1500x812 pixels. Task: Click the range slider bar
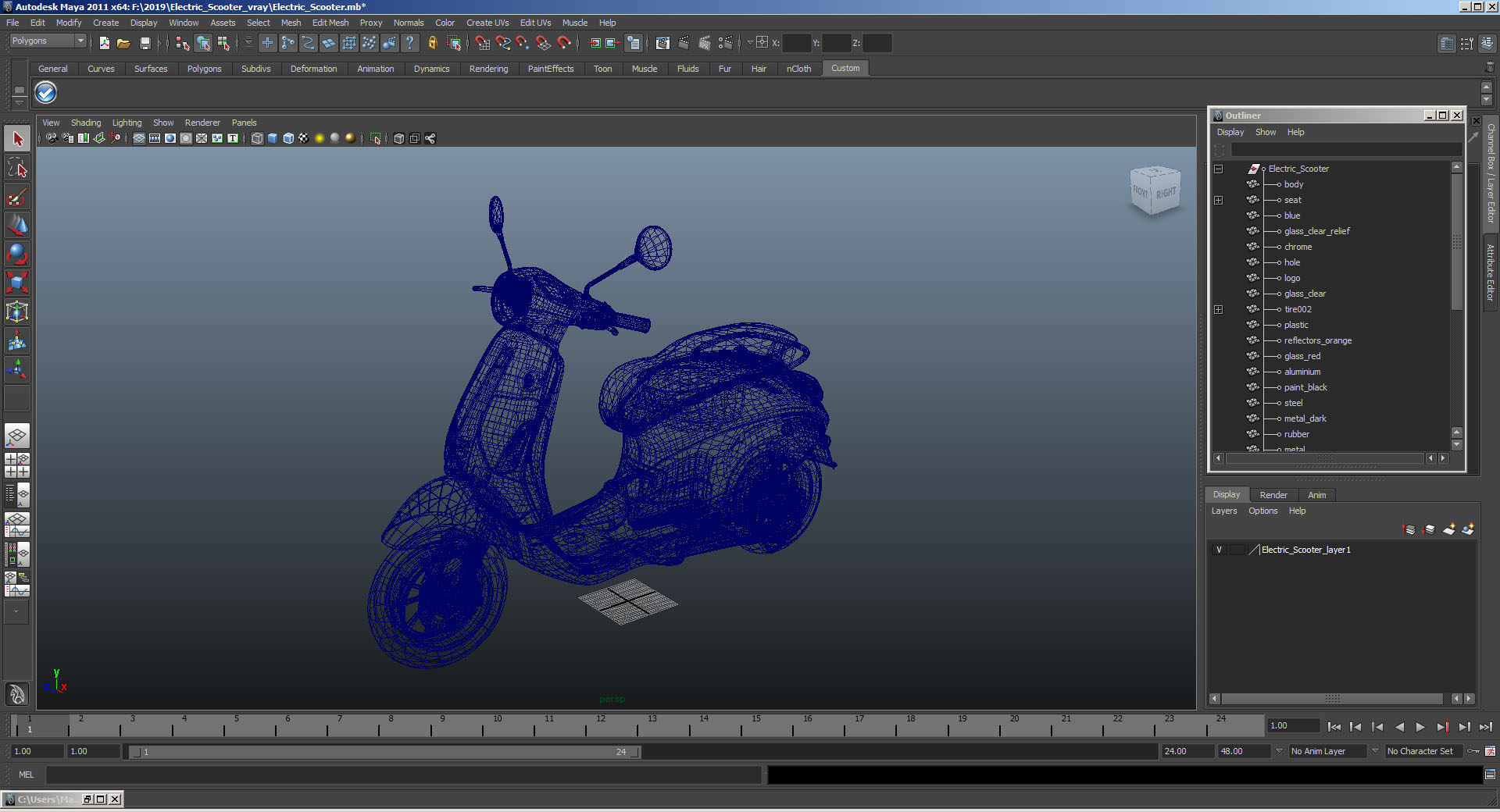384,752
